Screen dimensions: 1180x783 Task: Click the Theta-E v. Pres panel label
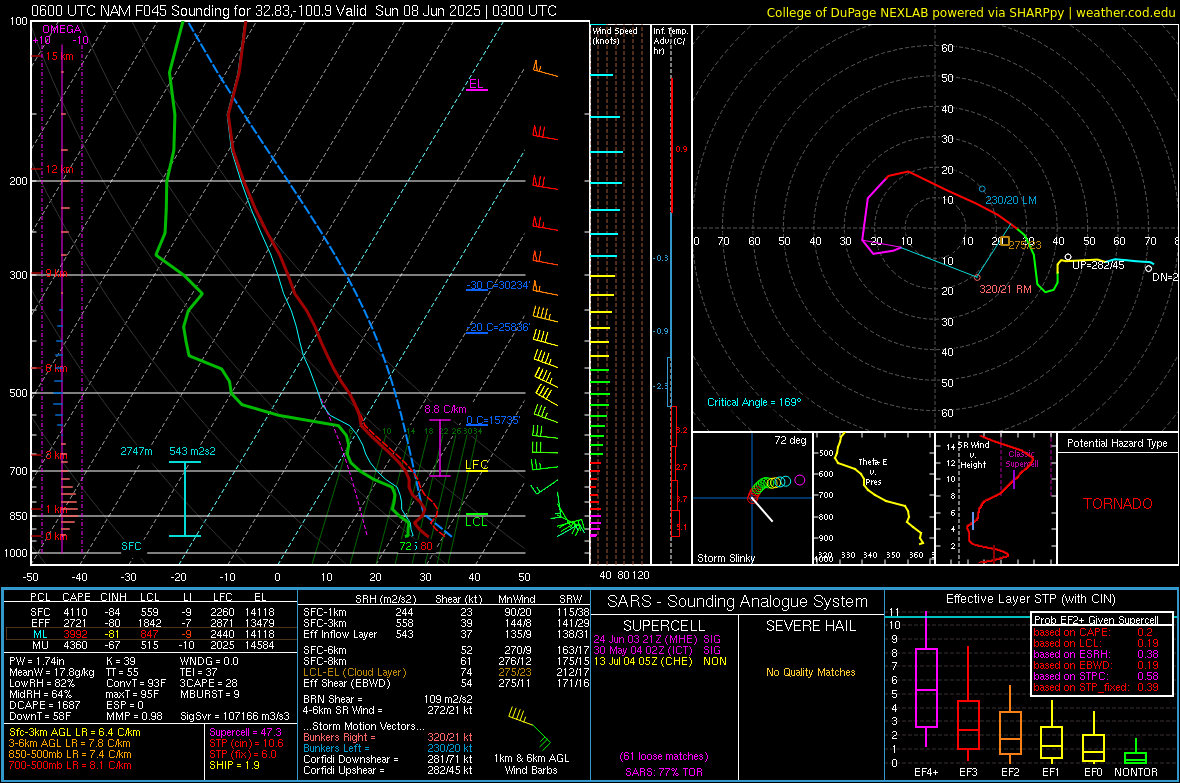point(873,471)
